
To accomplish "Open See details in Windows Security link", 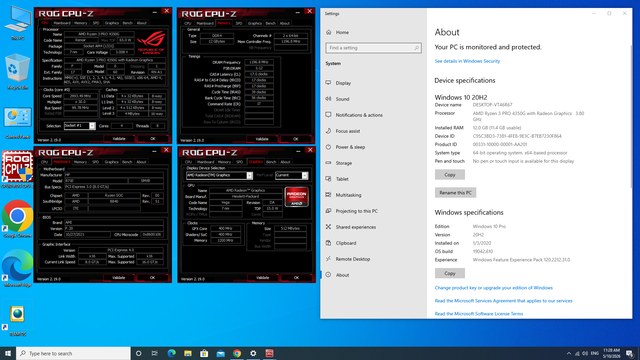I will (467, 61).
